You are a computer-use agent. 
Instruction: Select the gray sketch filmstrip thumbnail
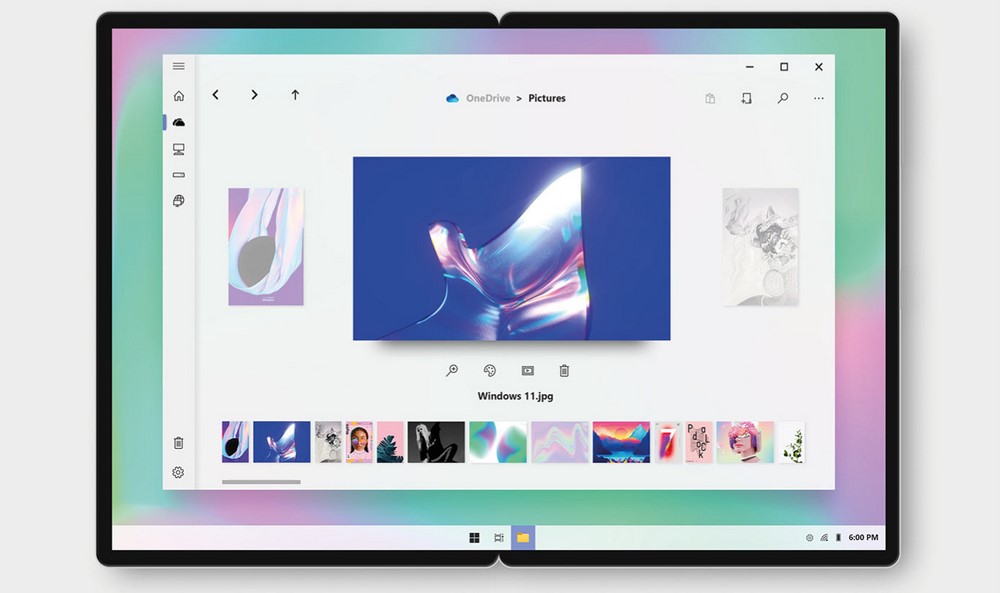[x=328, y=441]
